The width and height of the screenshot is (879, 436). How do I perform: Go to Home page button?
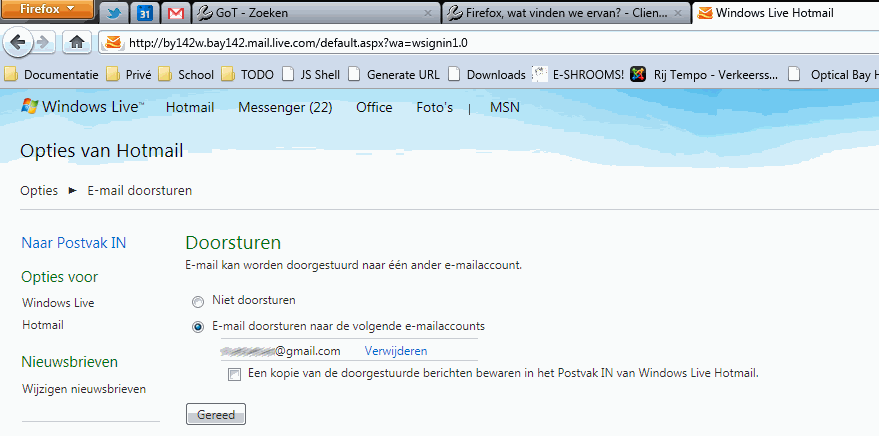[x=77, y=43]
